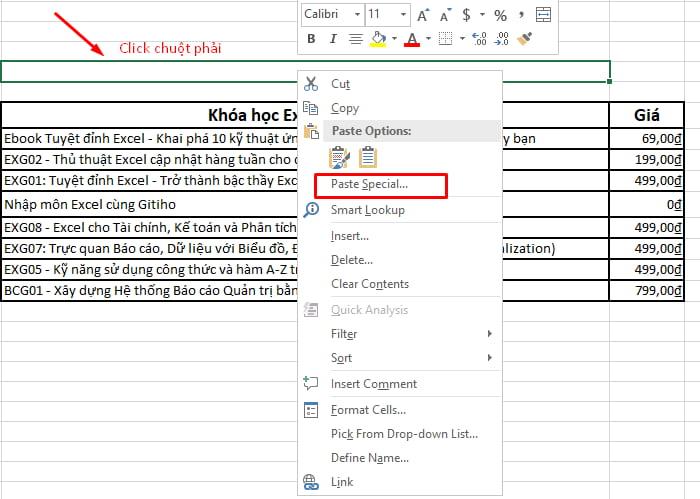This screenshot has height=499, width=700.
Task: Click Increase Font Size icon in mini toolbar
Action: 422,15
